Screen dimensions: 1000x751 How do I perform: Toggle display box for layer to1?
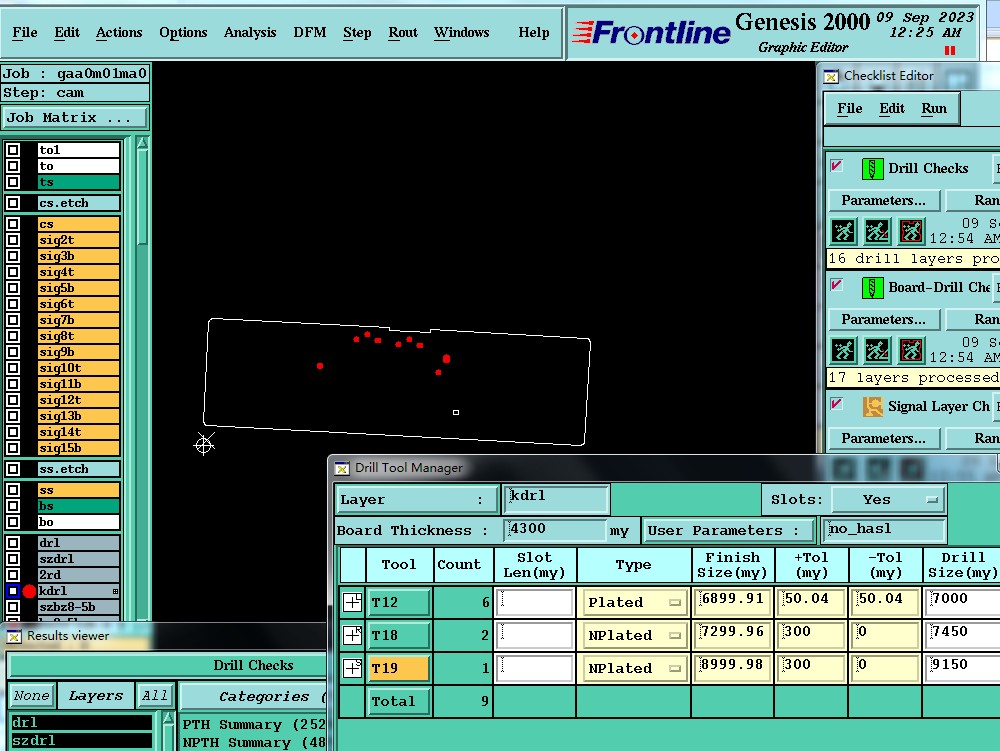pos(13,150)
